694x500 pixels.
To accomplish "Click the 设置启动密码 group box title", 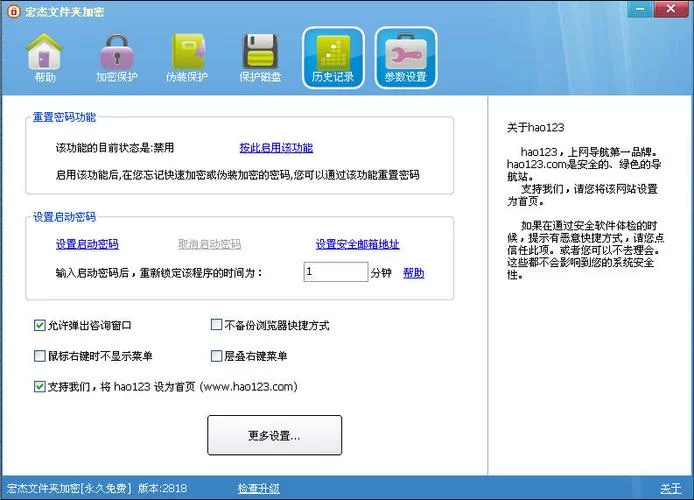I will 64,217.
